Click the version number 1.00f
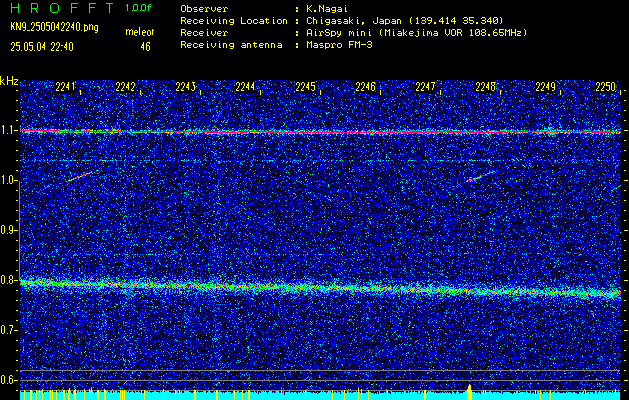Image resolution: width=629 pixels, height=400 pixels. 138,8
